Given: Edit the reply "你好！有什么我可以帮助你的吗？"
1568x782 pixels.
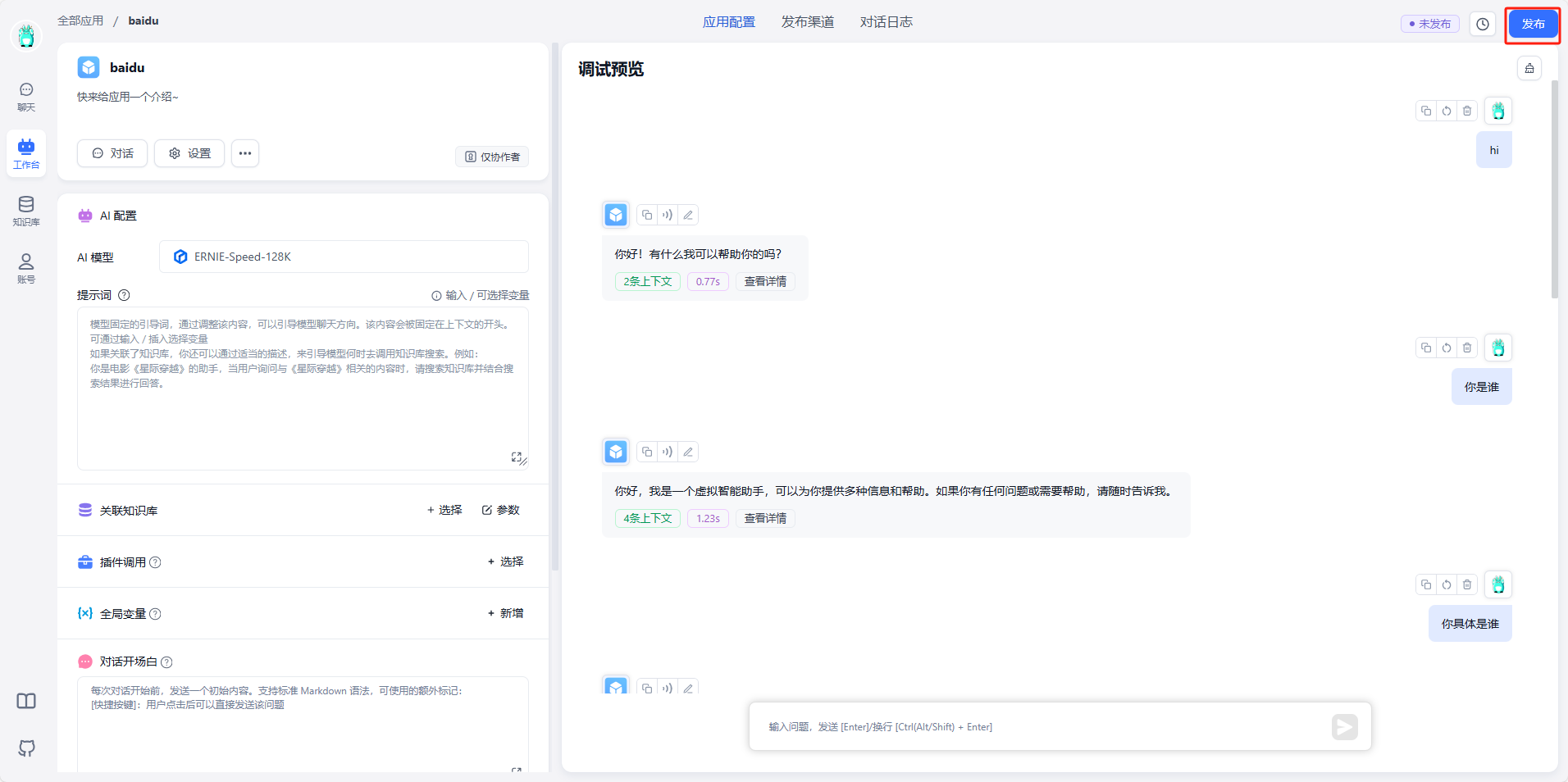Looking at the screenshot, I should point(688,215).
